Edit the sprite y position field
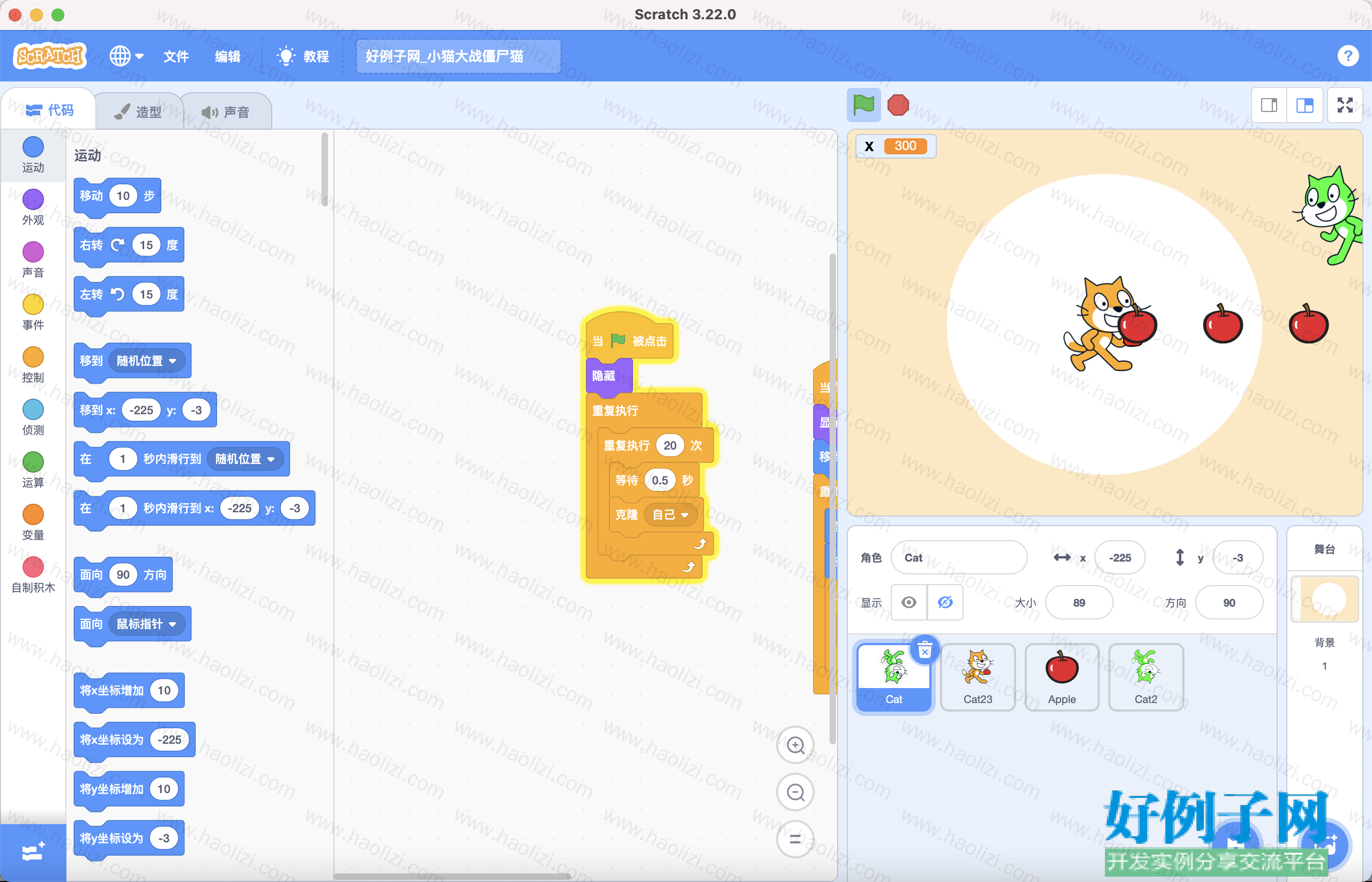Image resolution: width=1372 pixels, height=882 pixels. pyautogui.click(x=1237, y=557)
